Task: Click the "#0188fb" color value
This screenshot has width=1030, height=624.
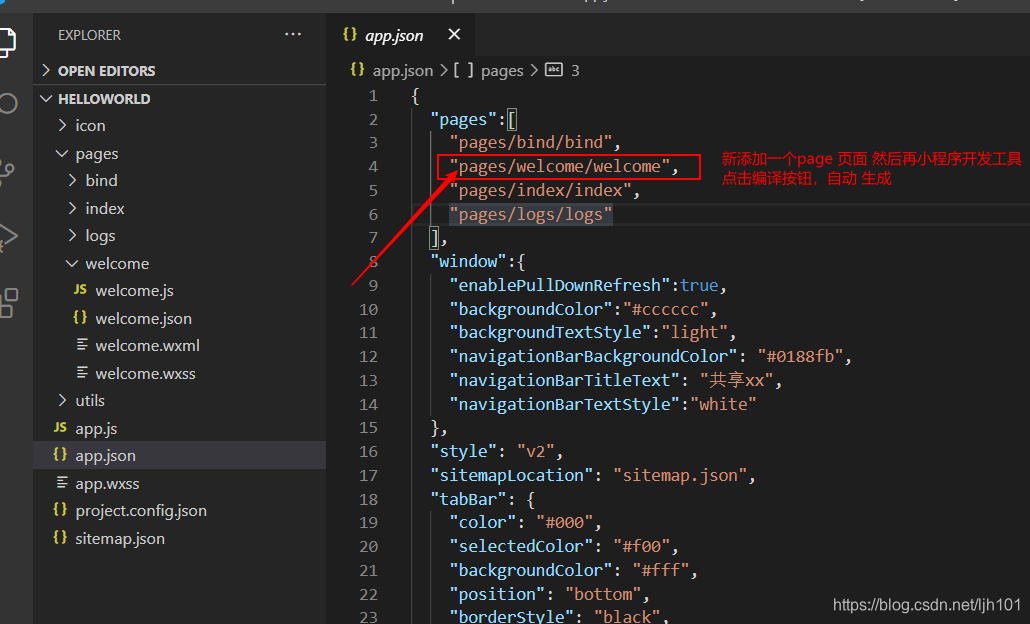Action: (800, 356)
